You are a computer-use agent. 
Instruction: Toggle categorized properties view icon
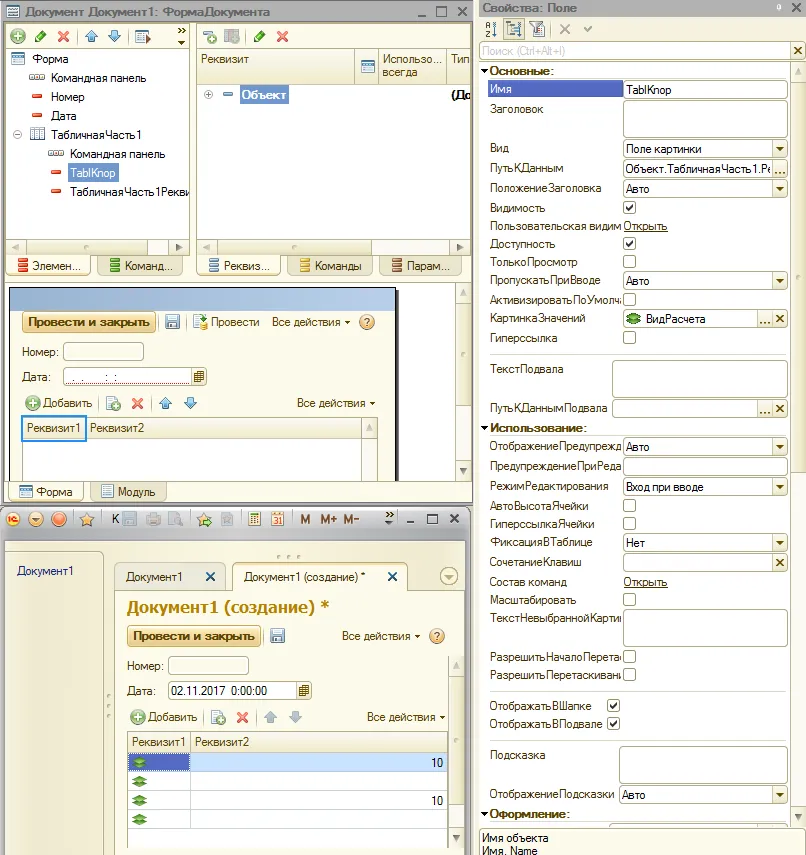tap(514, 29)
